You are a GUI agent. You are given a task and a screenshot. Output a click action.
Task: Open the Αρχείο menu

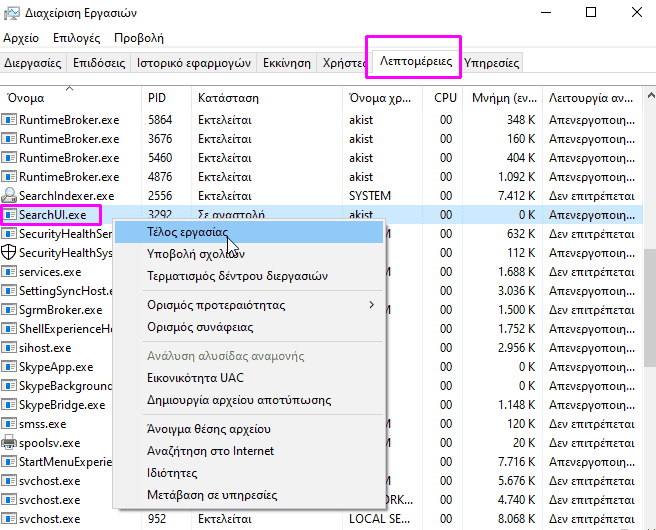(x=21, y=38)
